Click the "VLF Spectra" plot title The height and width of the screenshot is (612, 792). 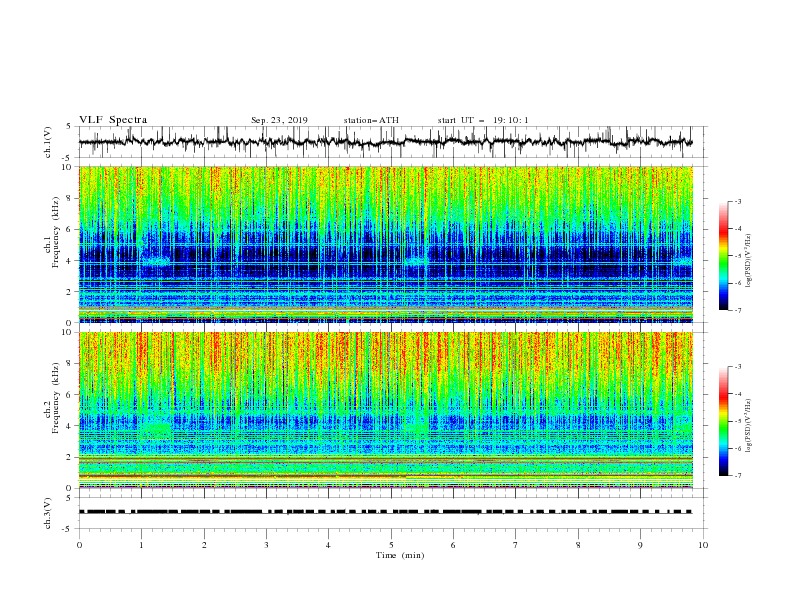click(x=113, y=120)
